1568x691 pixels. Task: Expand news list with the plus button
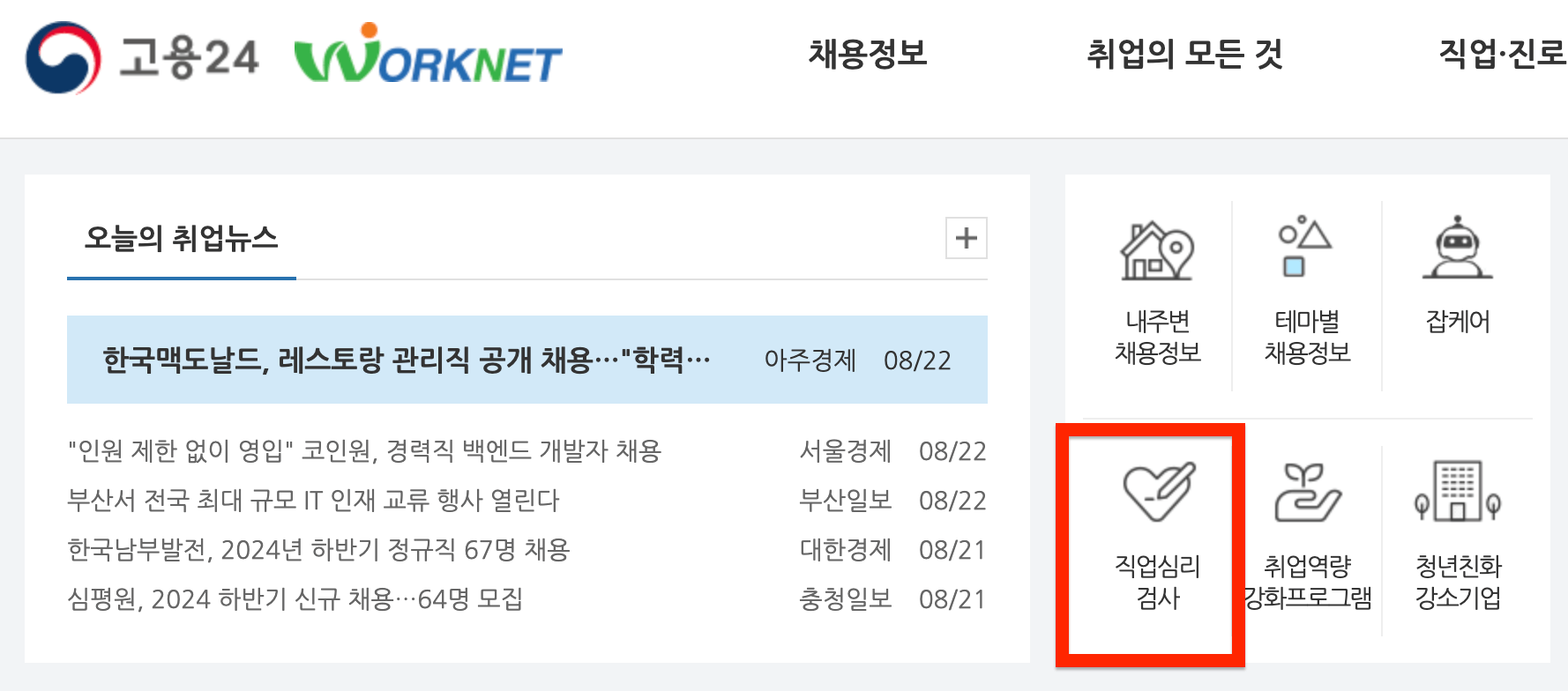(x=966, y=238)
